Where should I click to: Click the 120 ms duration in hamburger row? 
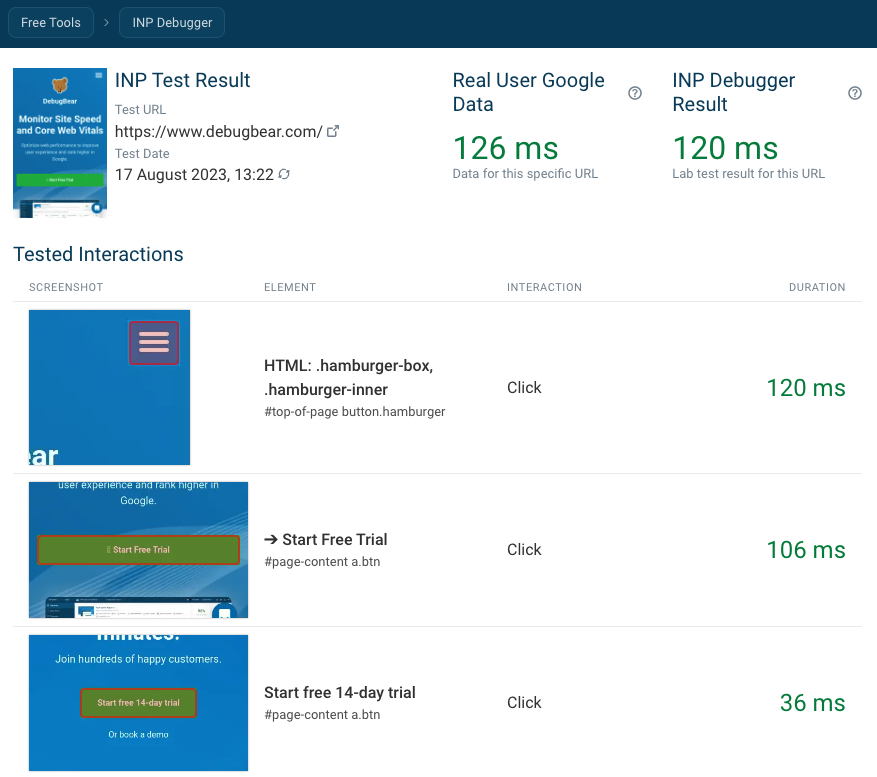(x=805, y=388)
